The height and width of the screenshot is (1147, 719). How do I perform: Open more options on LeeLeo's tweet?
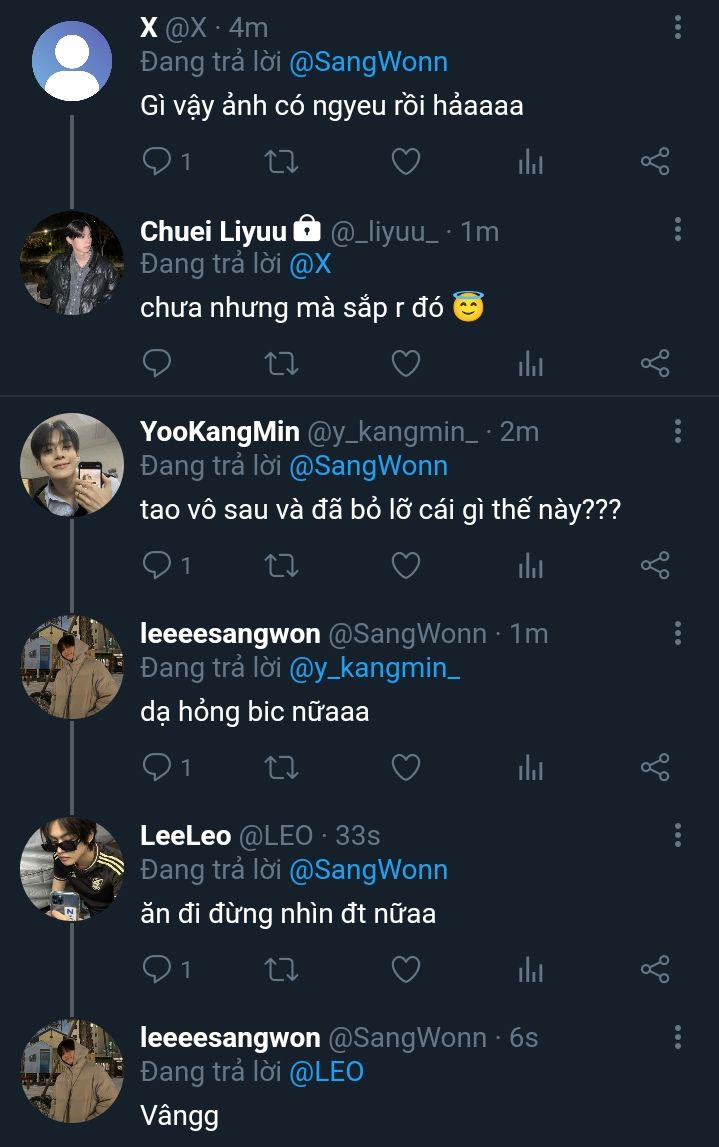(678, 835)
